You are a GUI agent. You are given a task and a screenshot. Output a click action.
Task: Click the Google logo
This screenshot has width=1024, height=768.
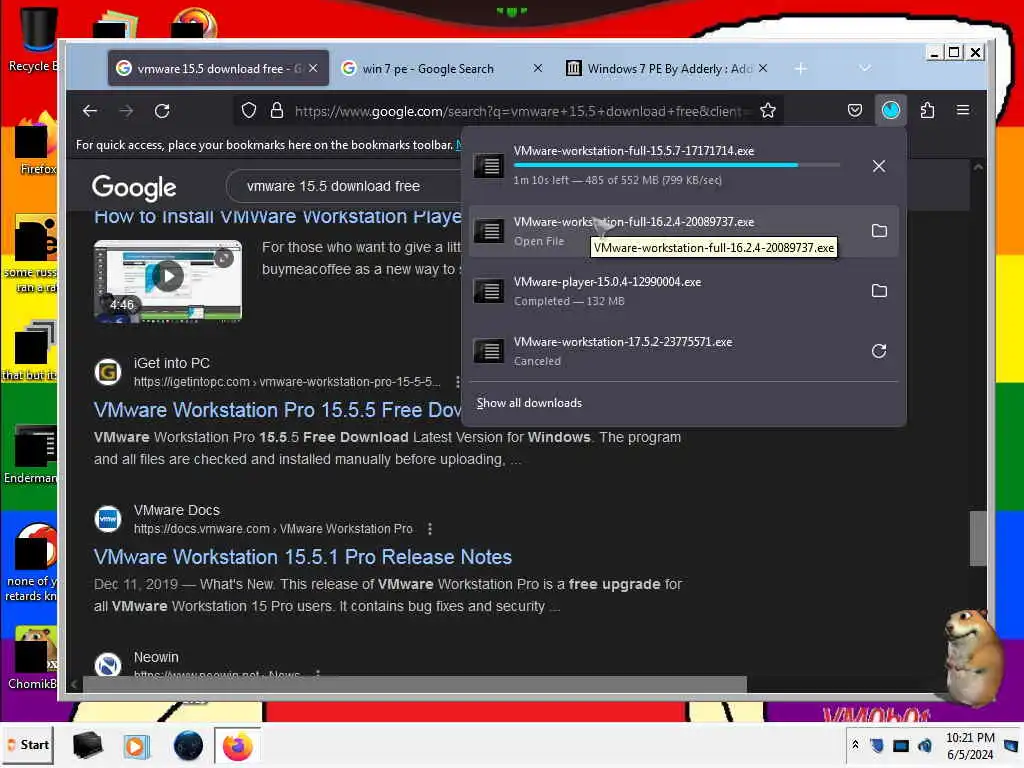pos(134,187)
